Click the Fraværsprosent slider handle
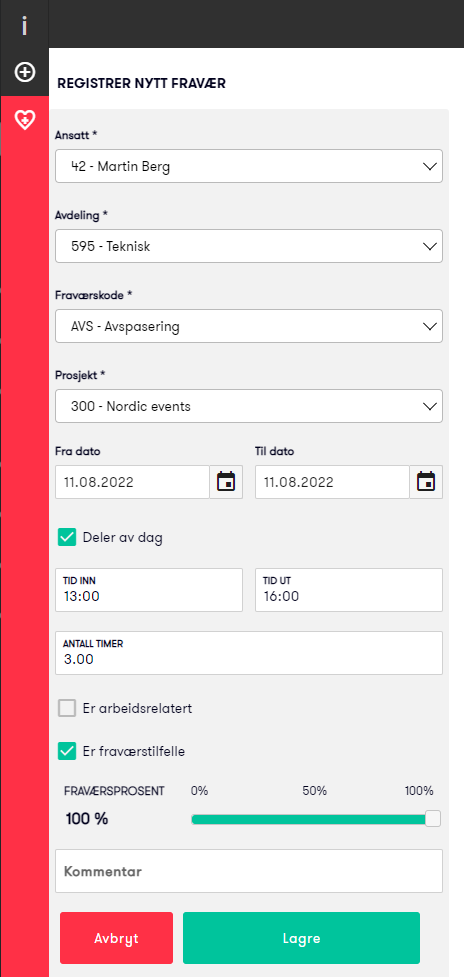This screenshot has width=464, height=977. tap(433, 819)
